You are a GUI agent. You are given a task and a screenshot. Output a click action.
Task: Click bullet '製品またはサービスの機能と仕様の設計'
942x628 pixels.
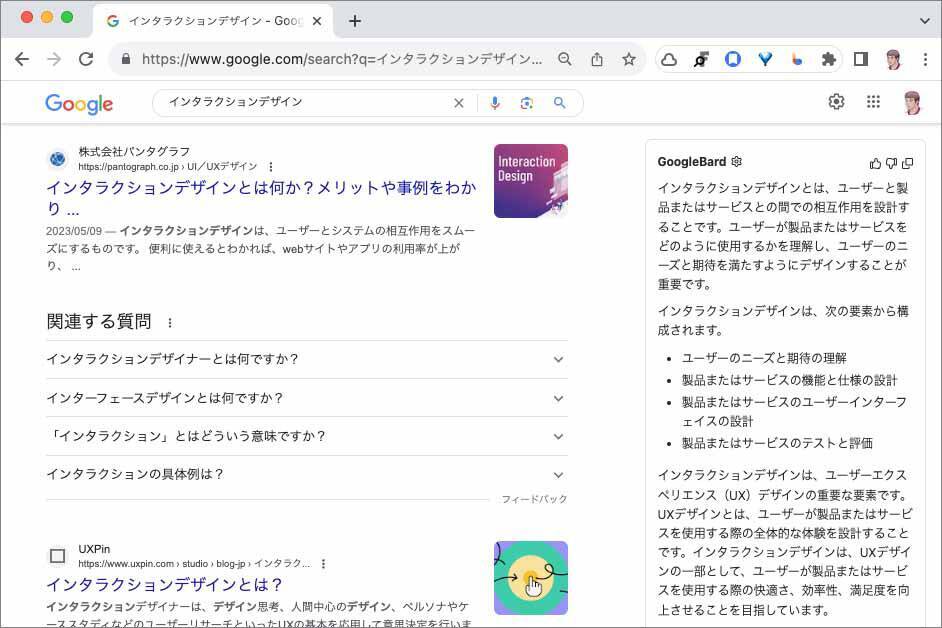click(789, 380)
